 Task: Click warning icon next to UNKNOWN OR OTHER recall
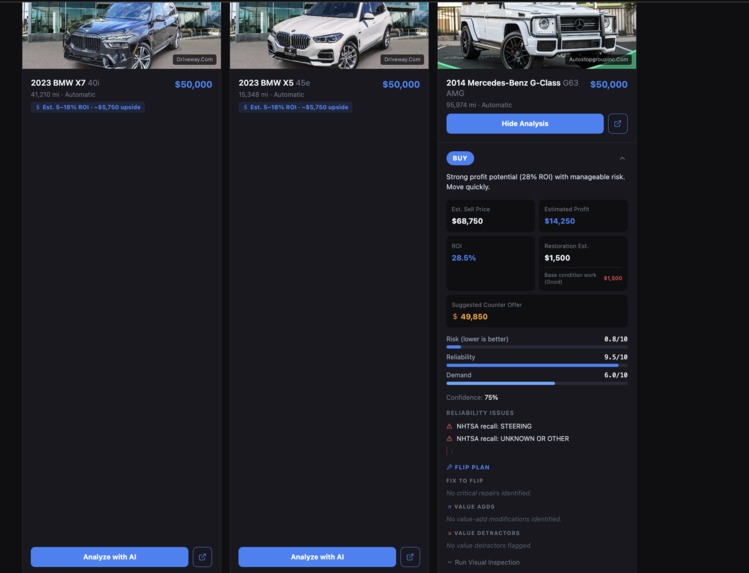449,439
